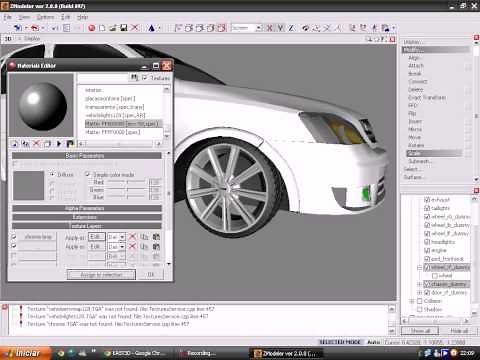Click the black play arrow under material preview
Image resolution: width=480 pixels, height=360 pixels.
(x=59, y=144)
